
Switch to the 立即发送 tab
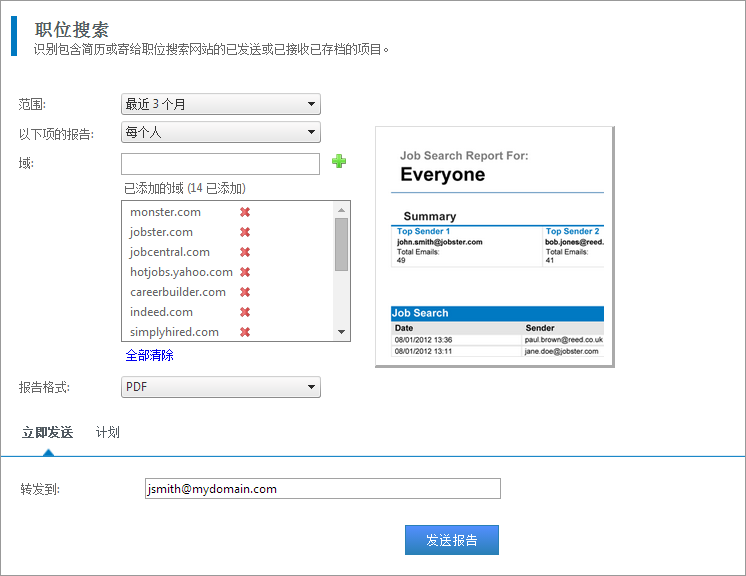pos(47,433)
